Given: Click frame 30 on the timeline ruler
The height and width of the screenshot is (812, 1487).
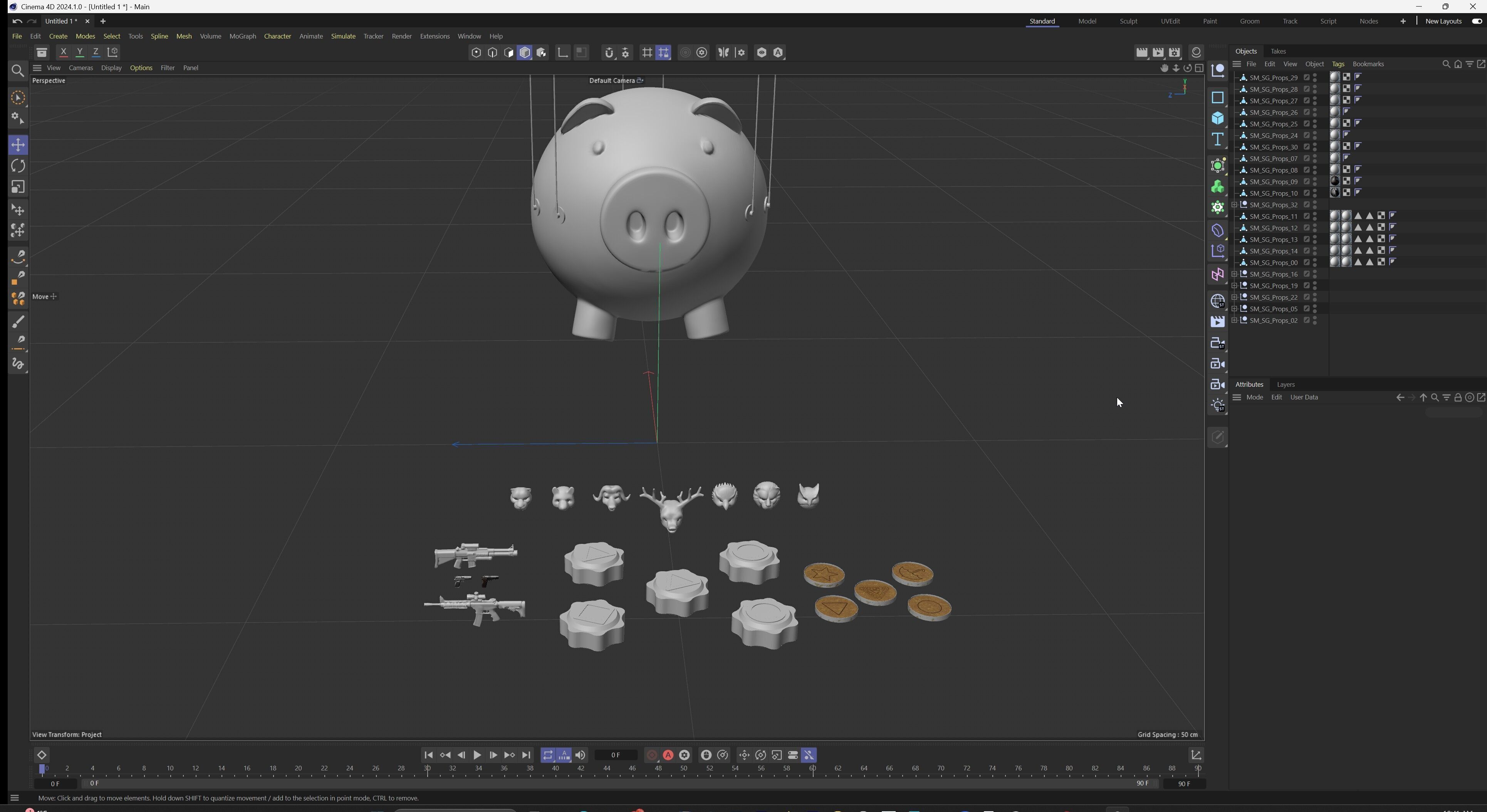Looking at the screenshot, I should pyautogui.click(x=427, y=768).
